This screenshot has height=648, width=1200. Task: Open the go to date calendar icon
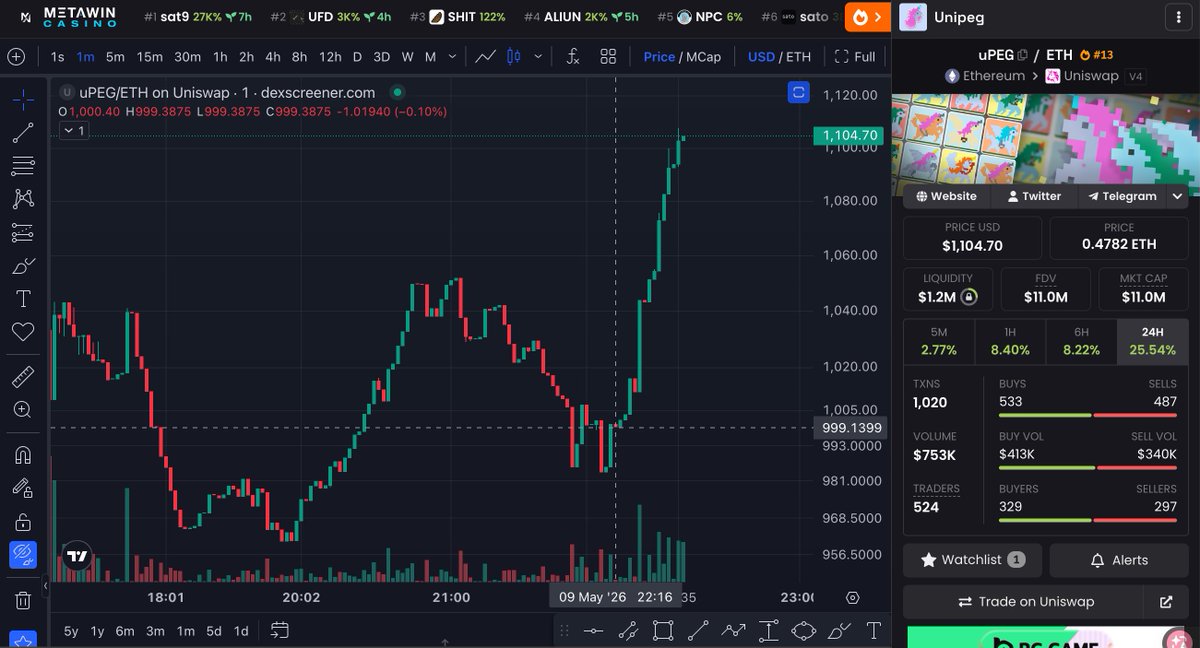(279, 630)
